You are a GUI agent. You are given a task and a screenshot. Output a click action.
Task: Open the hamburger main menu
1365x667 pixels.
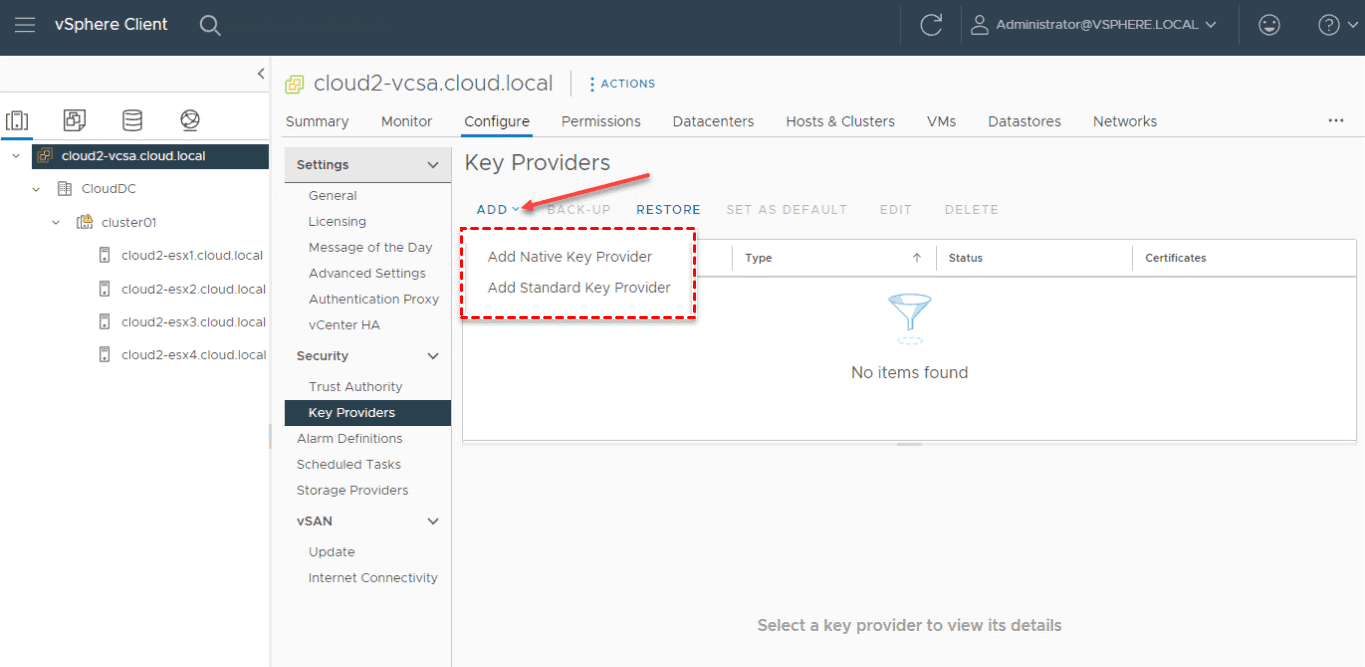(25, 24)
